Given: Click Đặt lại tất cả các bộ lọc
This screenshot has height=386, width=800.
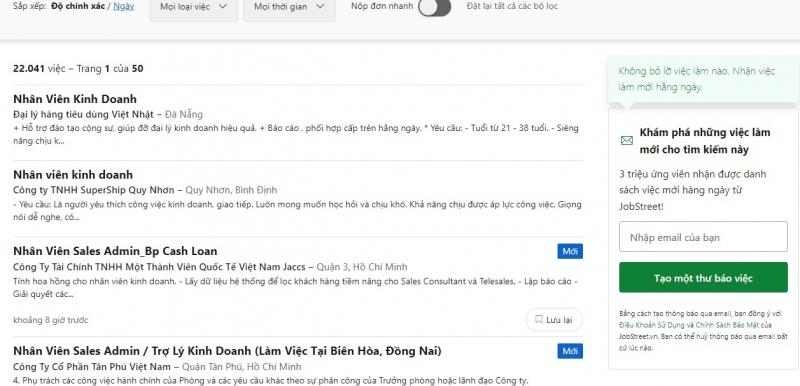Looking at the screenshot, I should coord(512,6).
